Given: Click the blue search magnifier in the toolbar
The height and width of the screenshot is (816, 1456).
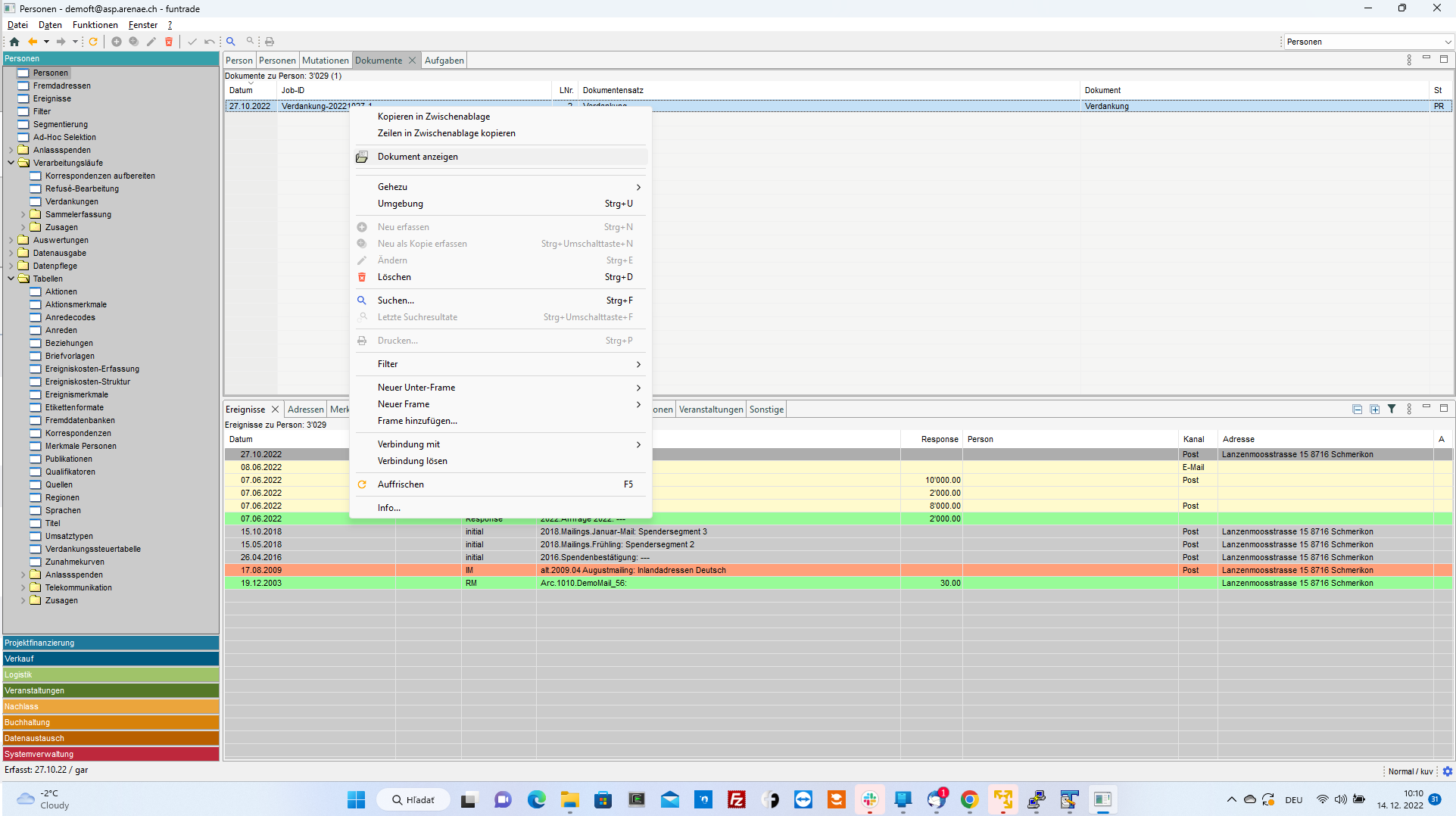Looking at the screenshot, I should 231,42.
